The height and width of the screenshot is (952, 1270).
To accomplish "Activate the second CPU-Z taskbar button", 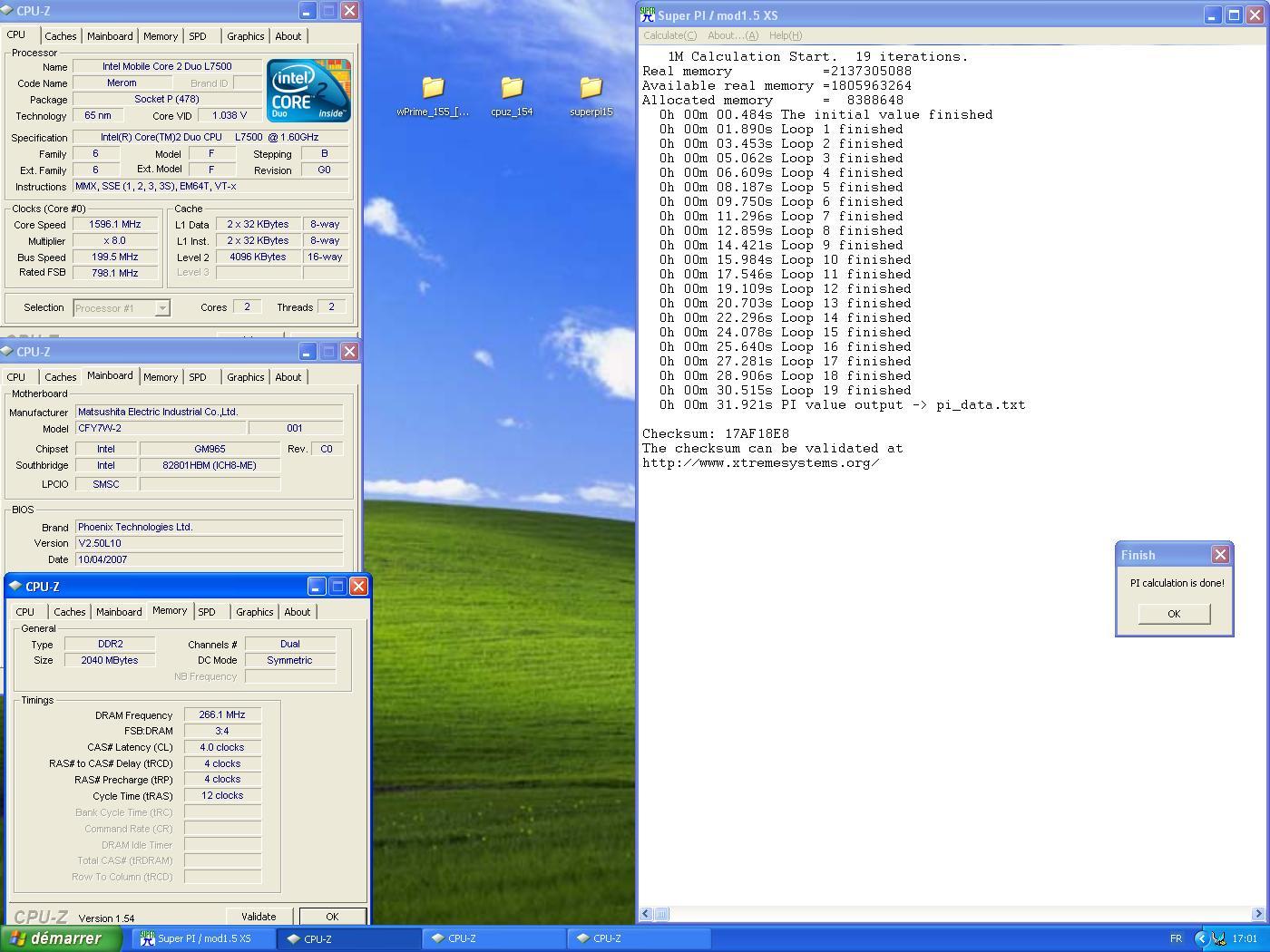I will coord(494,938).
